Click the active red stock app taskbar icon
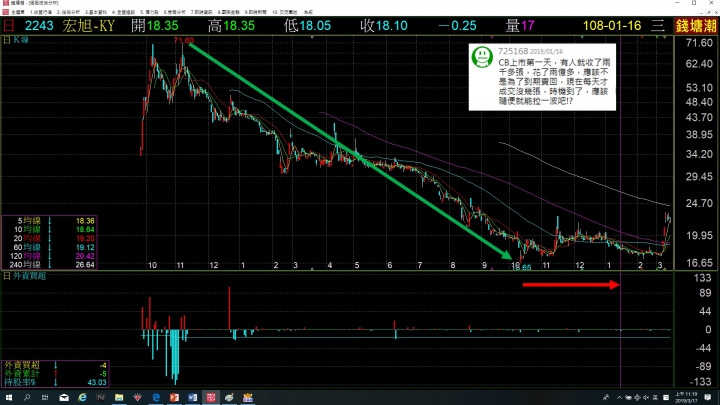Image resolution: width=720 pixels, height=405 pixels. click(211, 397)
